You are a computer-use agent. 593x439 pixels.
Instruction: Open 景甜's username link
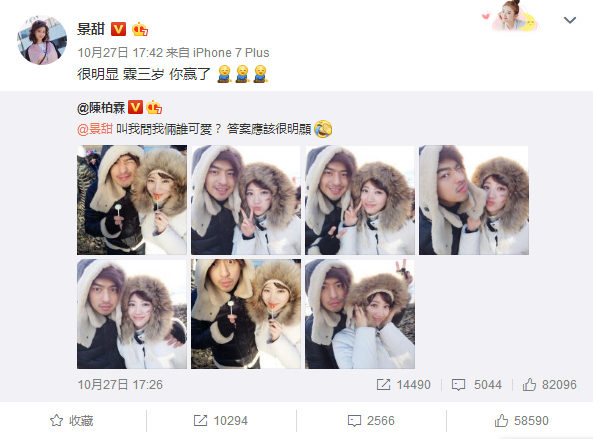pyautogui.click(x=91, y=29)
